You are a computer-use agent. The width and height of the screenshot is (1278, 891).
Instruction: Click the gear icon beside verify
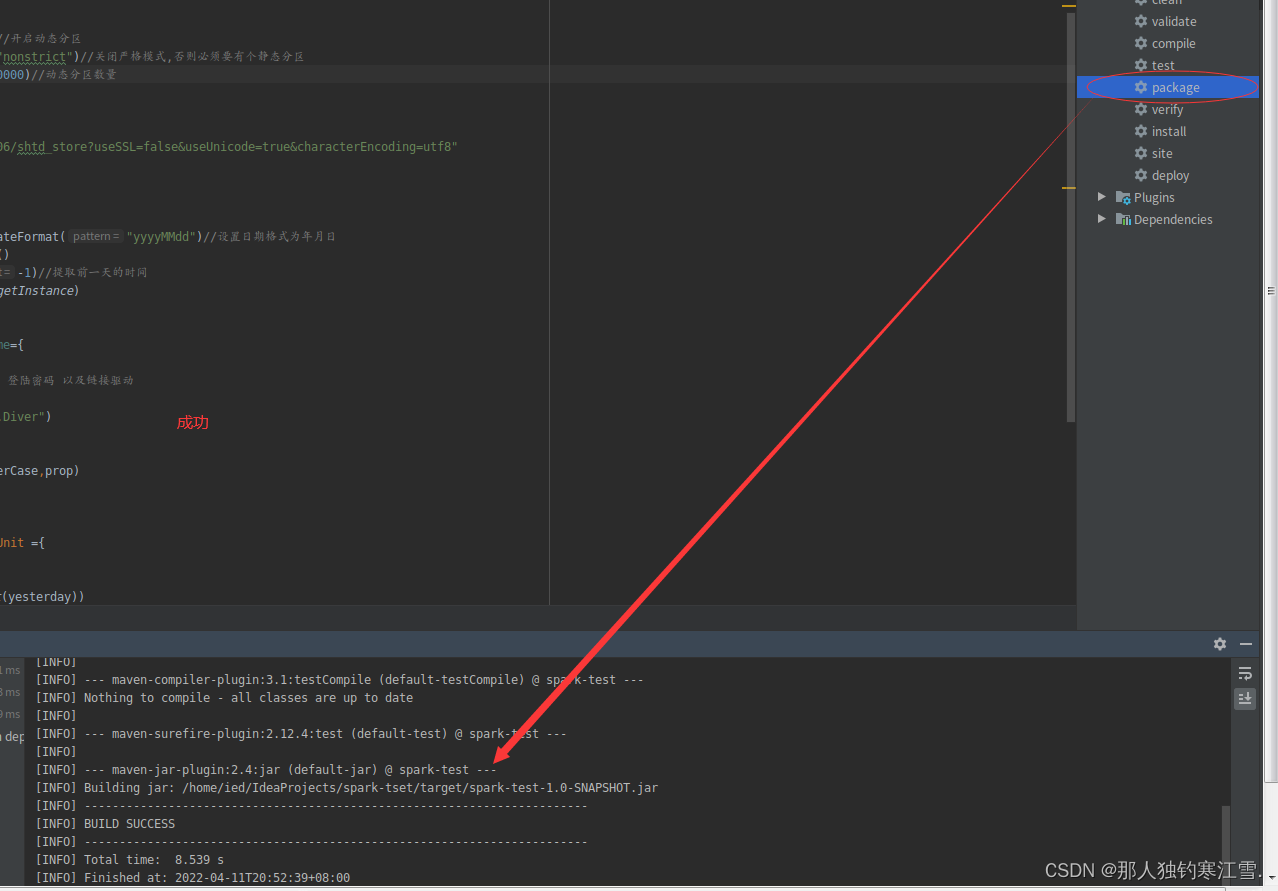[1141, 109]
